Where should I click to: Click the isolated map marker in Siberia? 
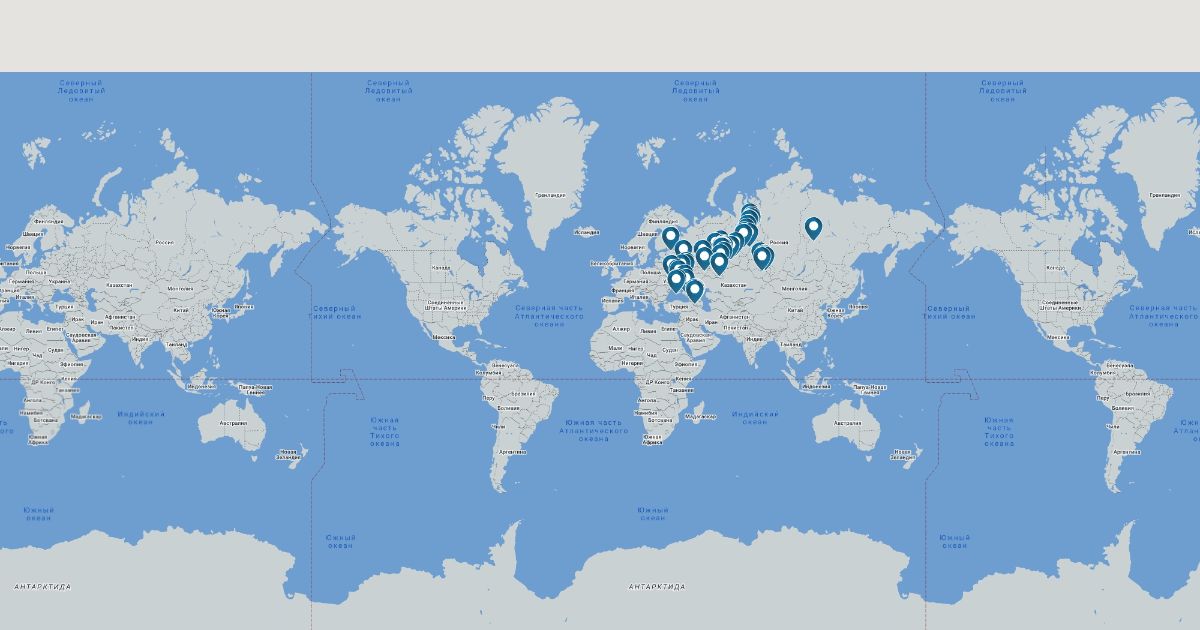[x=813, y=228]
